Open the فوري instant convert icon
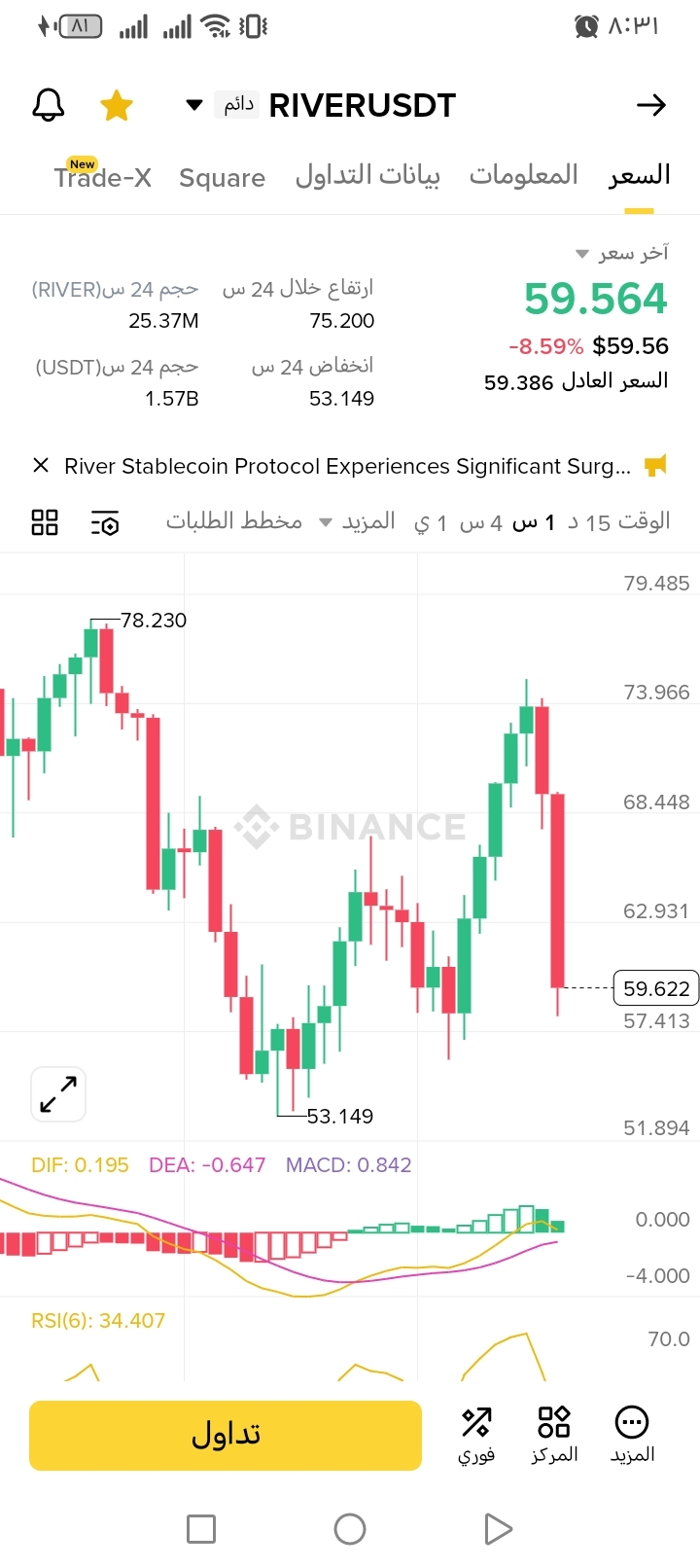Screen dimensions: 700x1568 coord(476,1435)
